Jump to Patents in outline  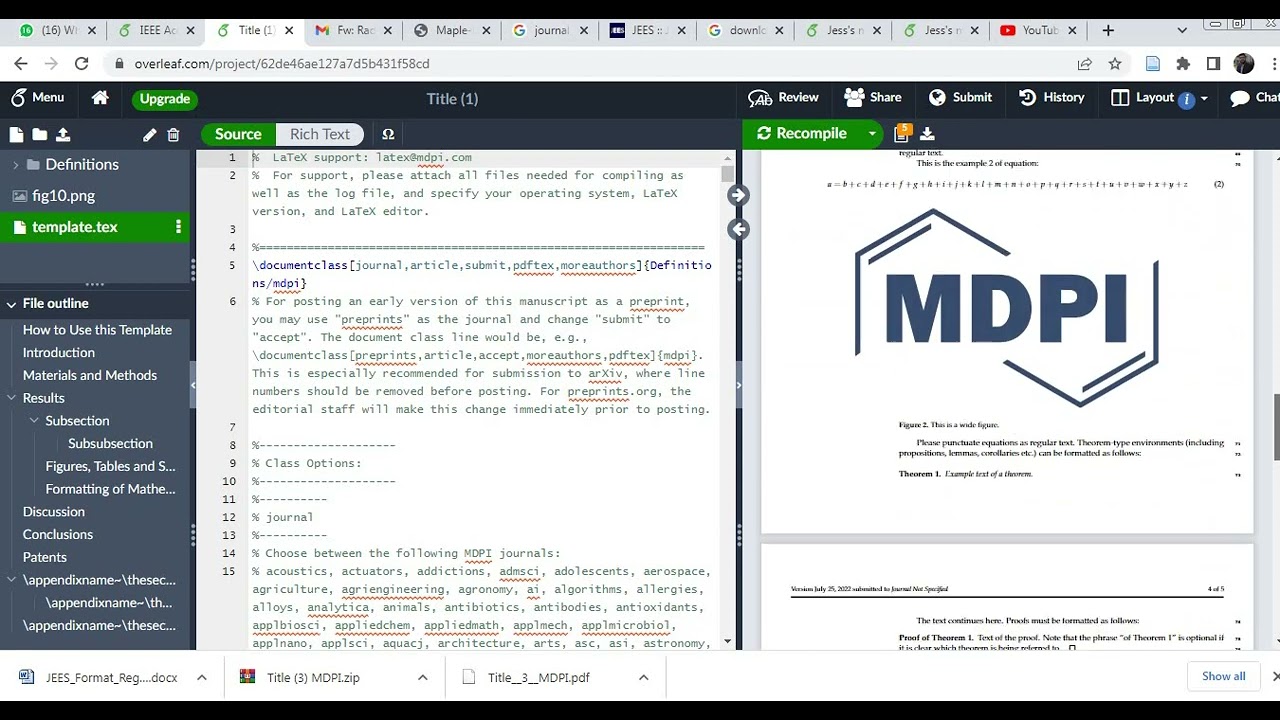(x=45, y=558)
